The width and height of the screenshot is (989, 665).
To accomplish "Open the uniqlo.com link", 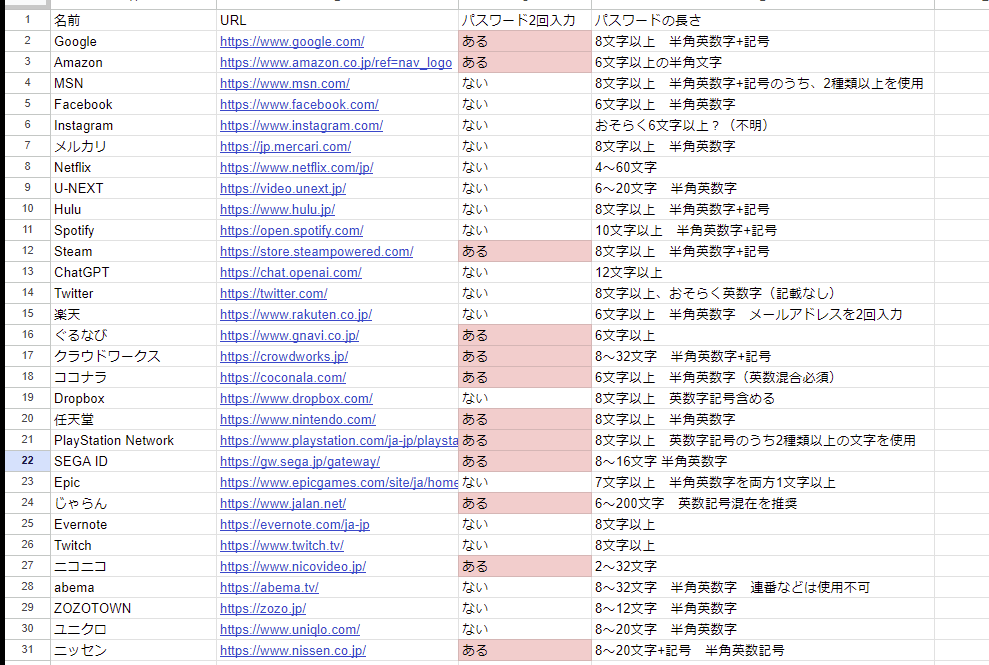I will pos(290,630).
